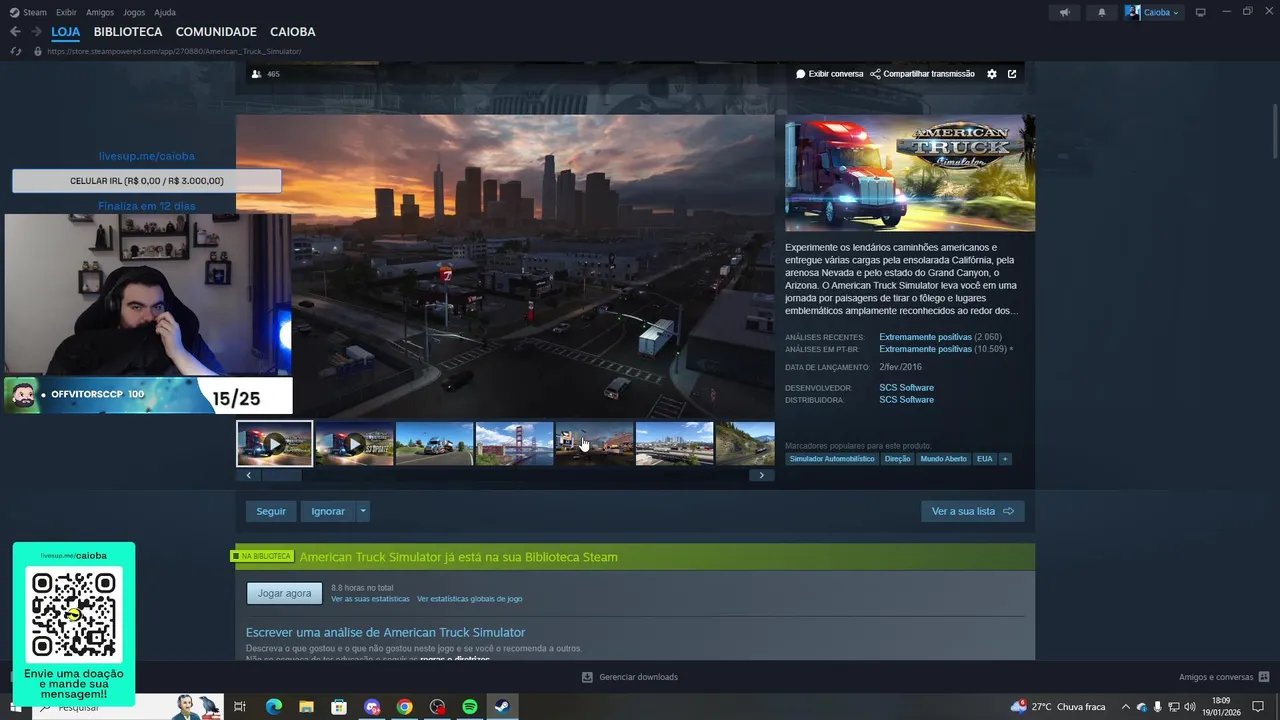Select the Simulador Automobilístico tag
Viewport: 1280px width, 720px height.
point(832,459)
